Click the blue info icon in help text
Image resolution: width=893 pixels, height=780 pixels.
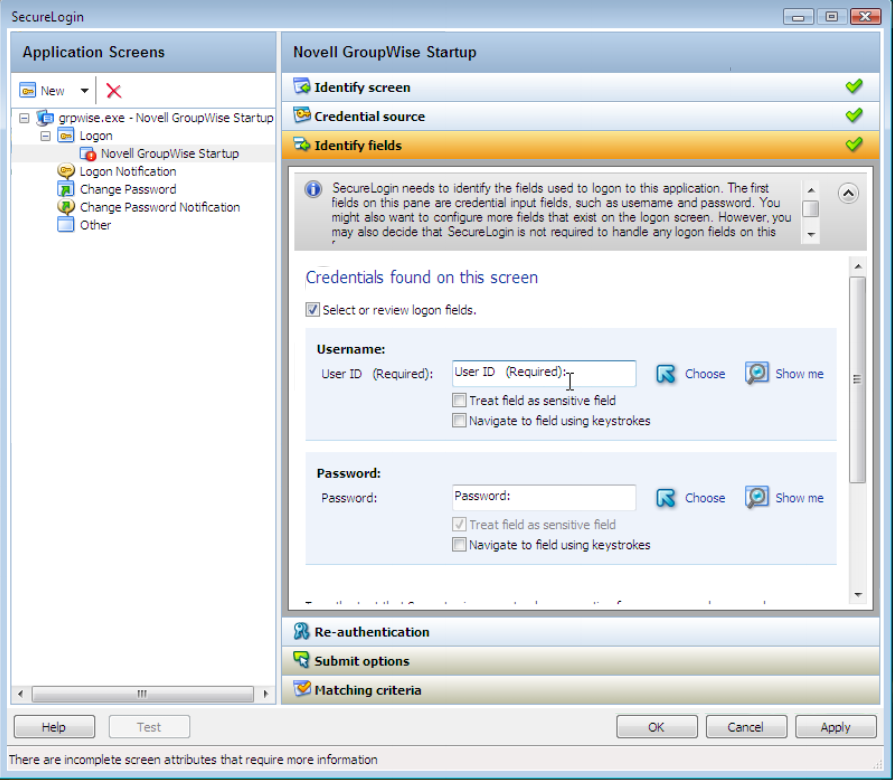[x=313, y=189]
